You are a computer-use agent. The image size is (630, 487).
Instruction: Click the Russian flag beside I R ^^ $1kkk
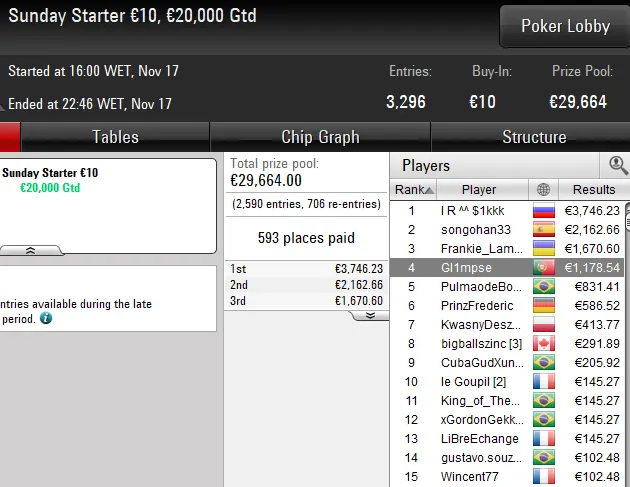click(544, 211)
